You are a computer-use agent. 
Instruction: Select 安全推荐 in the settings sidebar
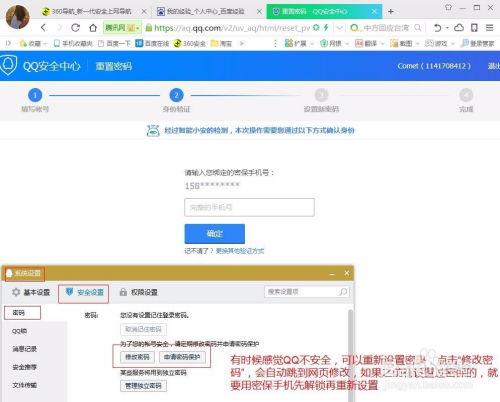pyautogui.click(x=25, y=367)
